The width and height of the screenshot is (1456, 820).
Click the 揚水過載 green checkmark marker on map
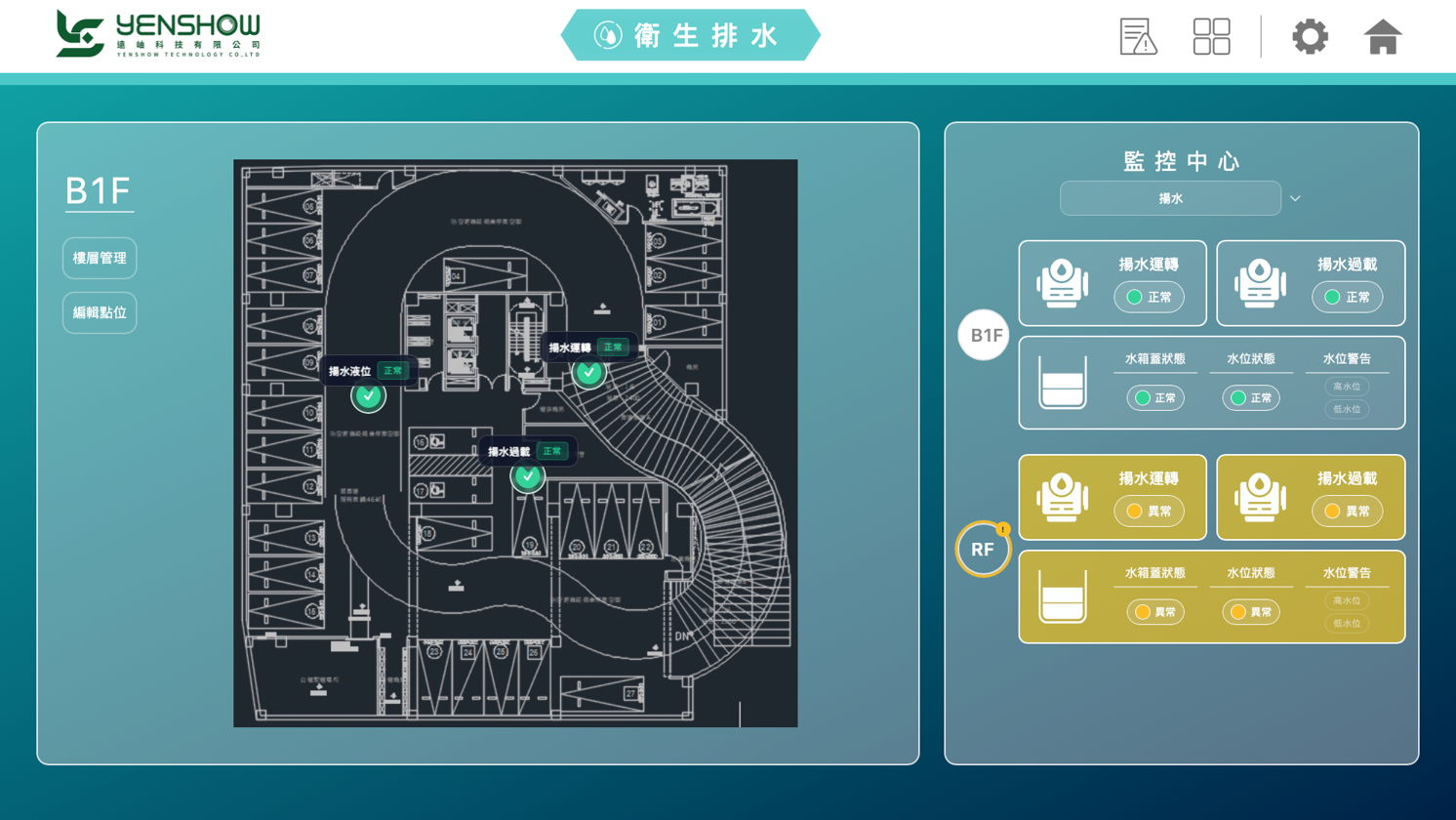click(527, 476)
